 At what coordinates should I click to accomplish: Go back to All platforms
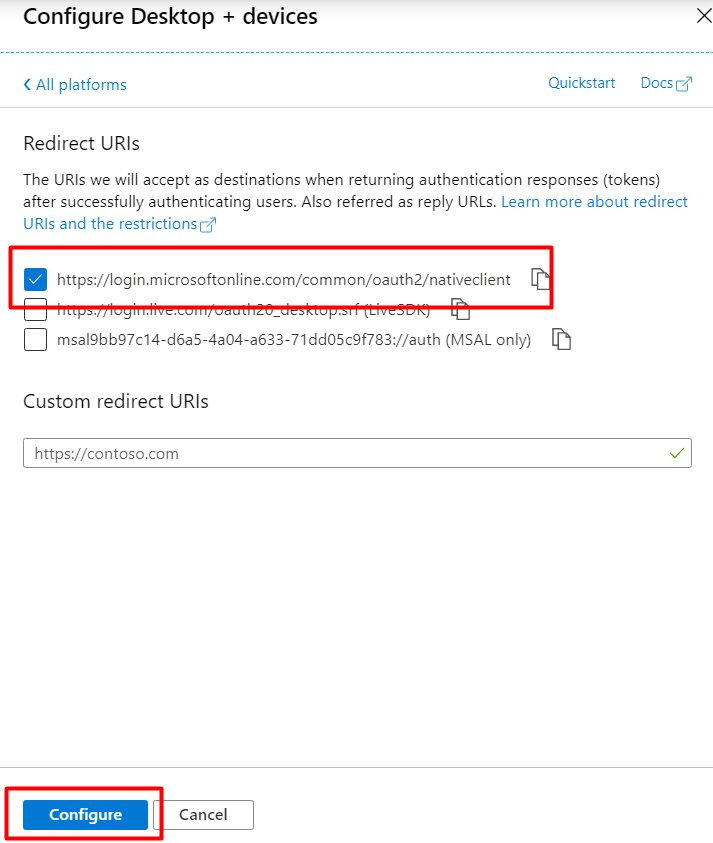tap(75, 84)
